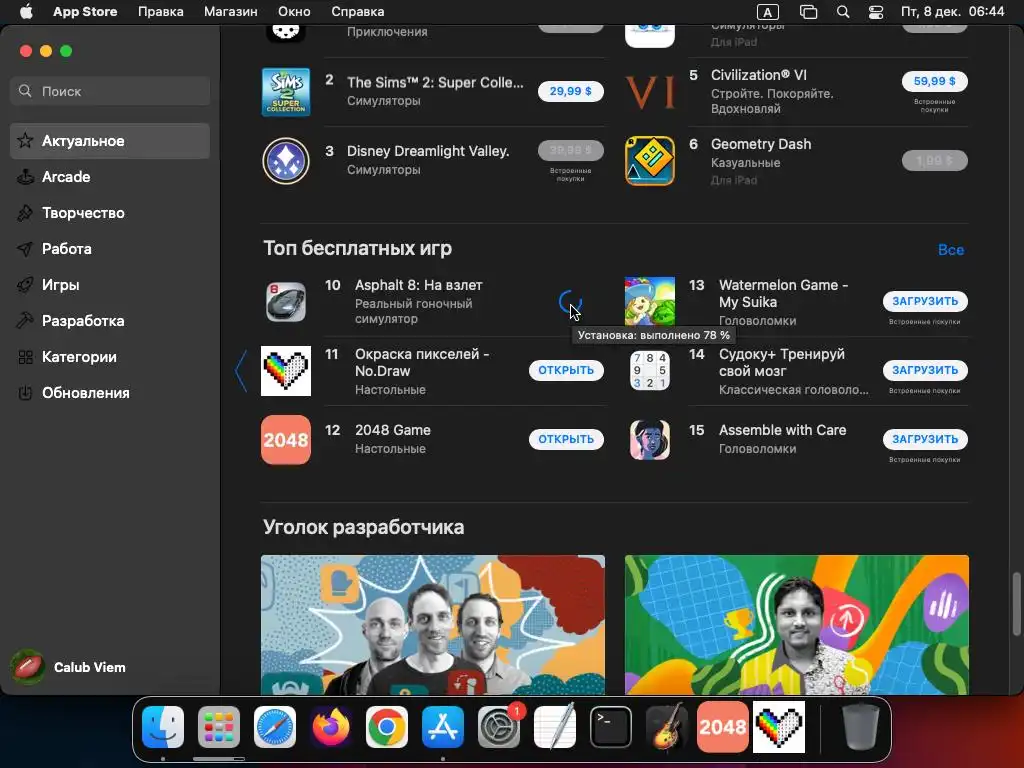The width and height of the screenshot is (1024, 768).
Task: Open the App Store menu
Action: pyautogui.click(x=85, y=12)
